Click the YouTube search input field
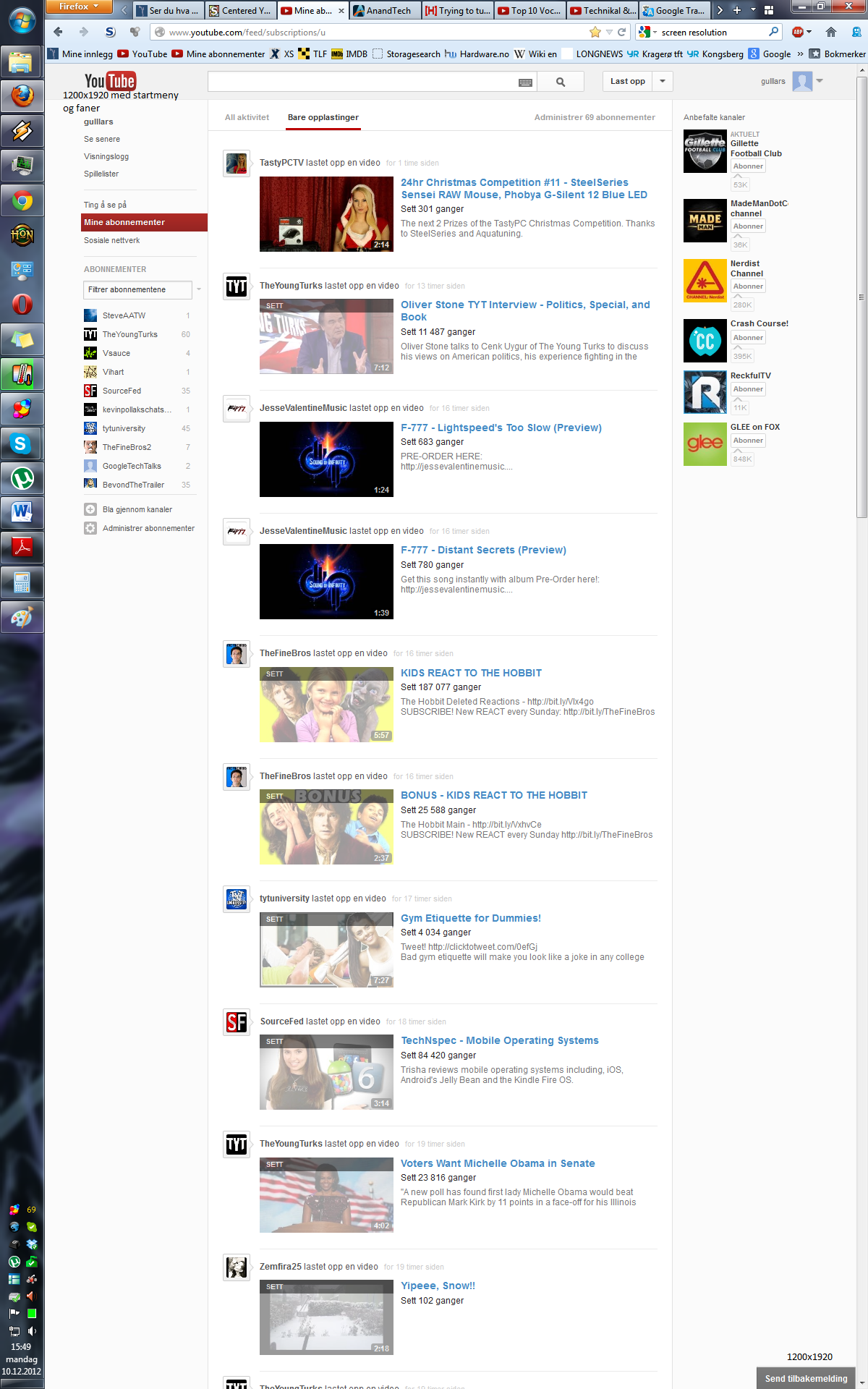The width and height of the screenshot is (868, 1389). point(362,82)
